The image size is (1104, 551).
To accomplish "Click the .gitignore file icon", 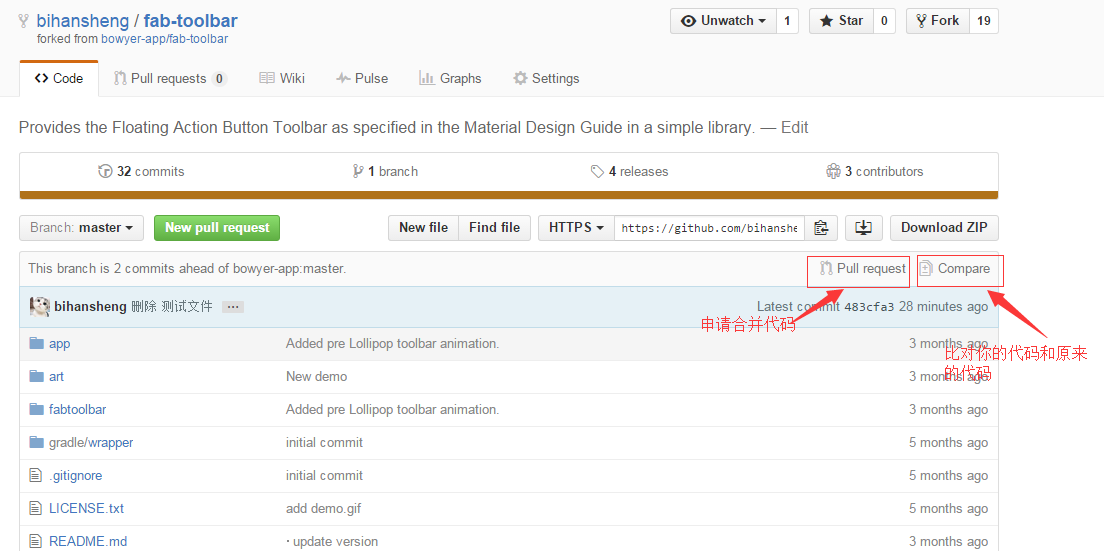I will coord(36,476).
